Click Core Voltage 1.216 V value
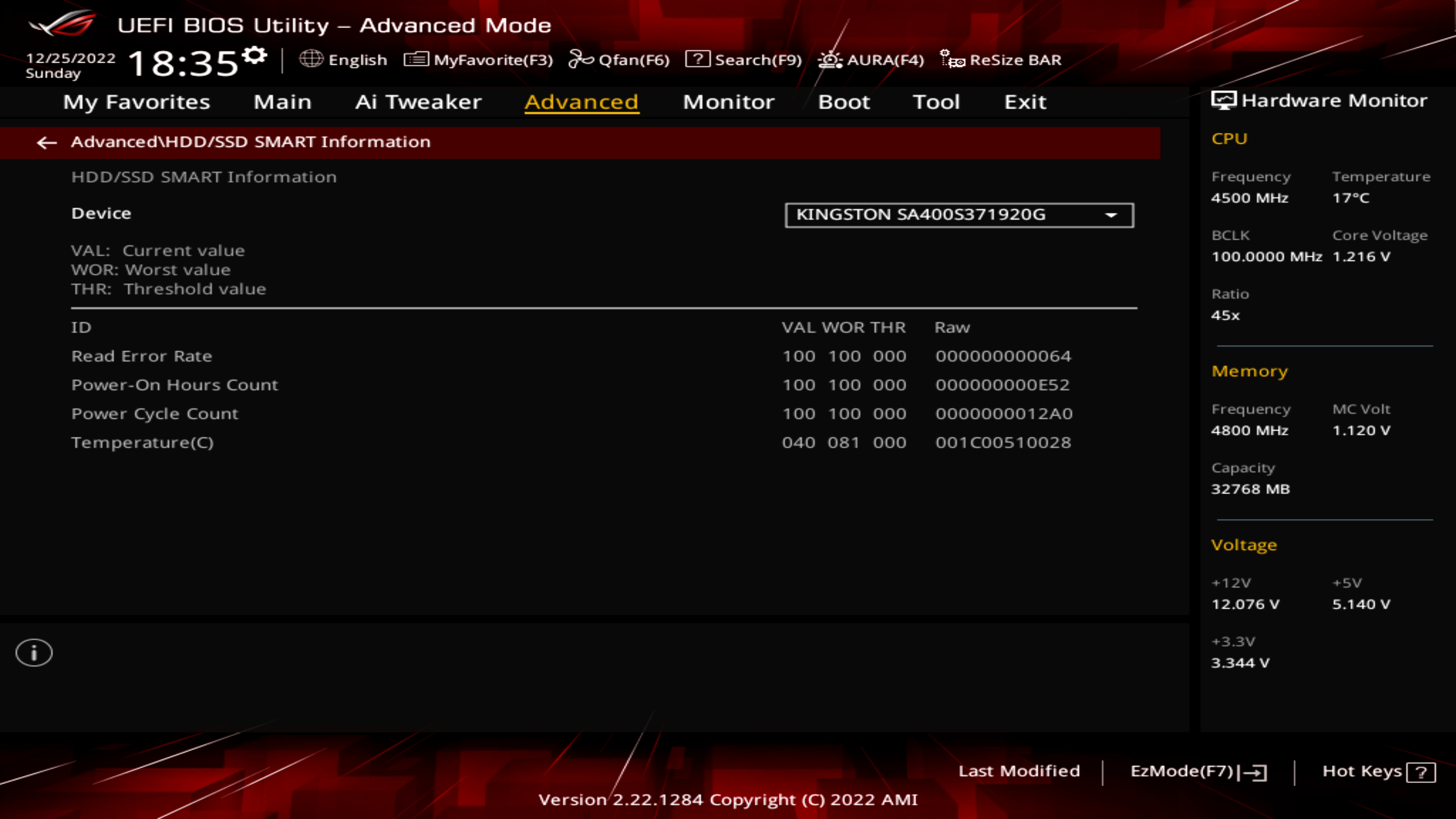Image resolution: width=1456 pixels, height=819 pixels. click(x=1361, y=257)
